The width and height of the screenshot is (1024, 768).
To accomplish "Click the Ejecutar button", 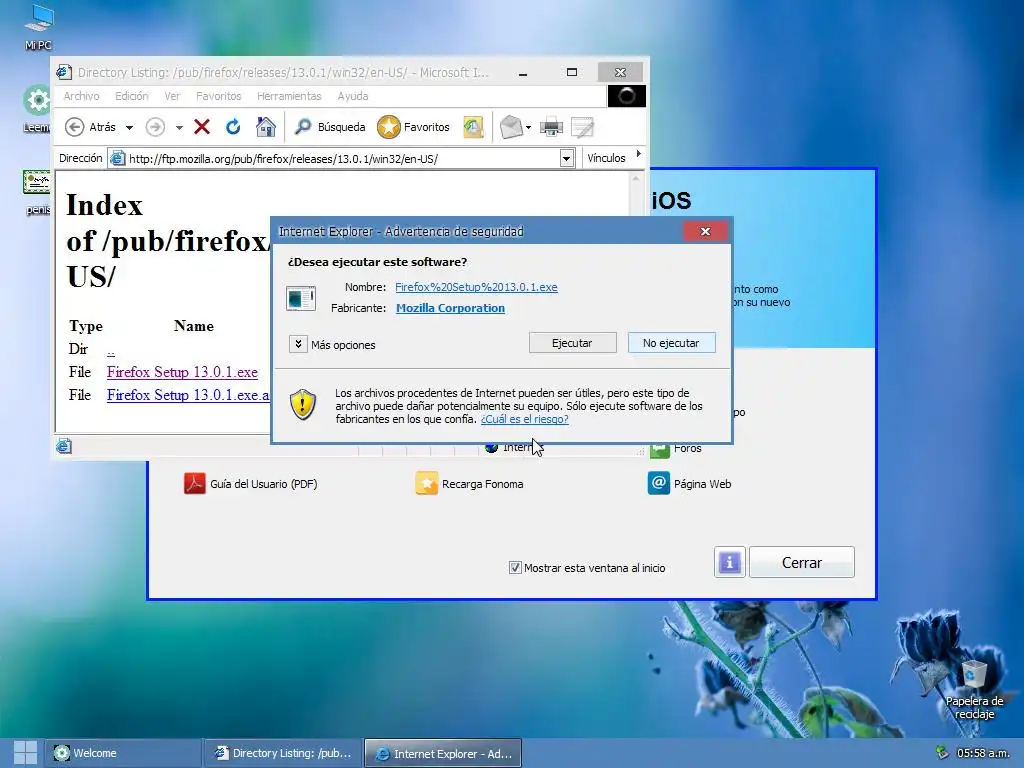I will pyautogui.click(x=572, y=343).
